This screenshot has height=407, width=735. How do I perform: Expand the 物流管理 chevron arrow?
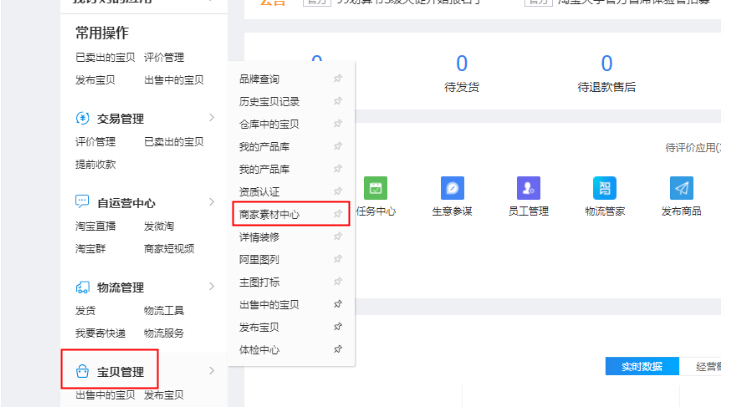click(211, 288)
